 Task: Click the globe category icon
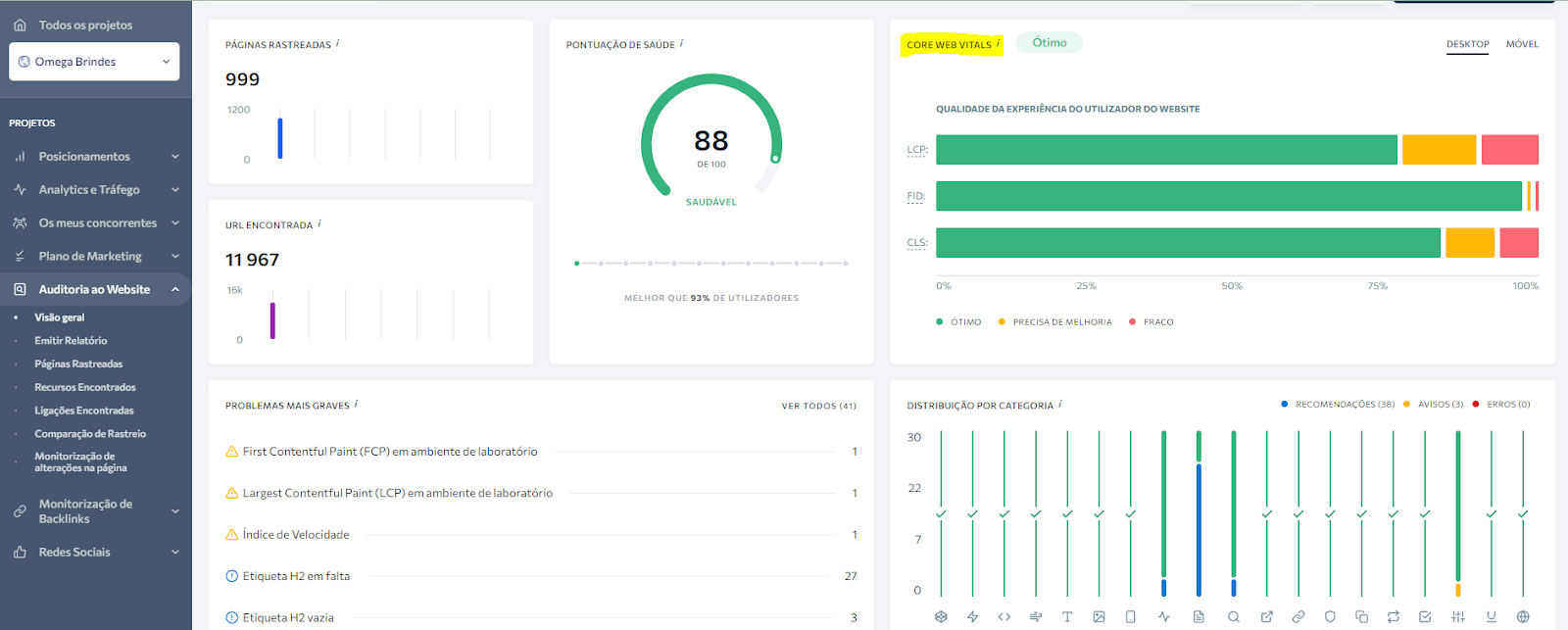(1523, 616)
